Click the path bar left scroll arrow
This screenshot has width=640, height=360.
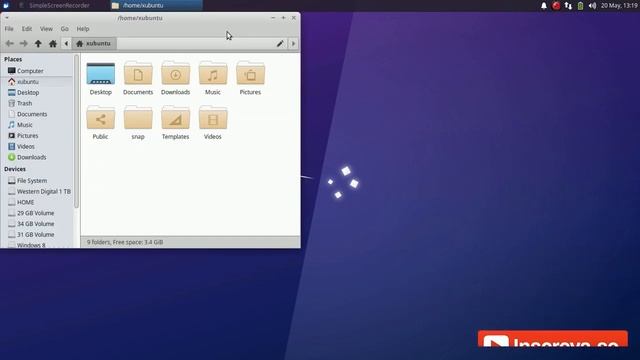tap(66, 43)
